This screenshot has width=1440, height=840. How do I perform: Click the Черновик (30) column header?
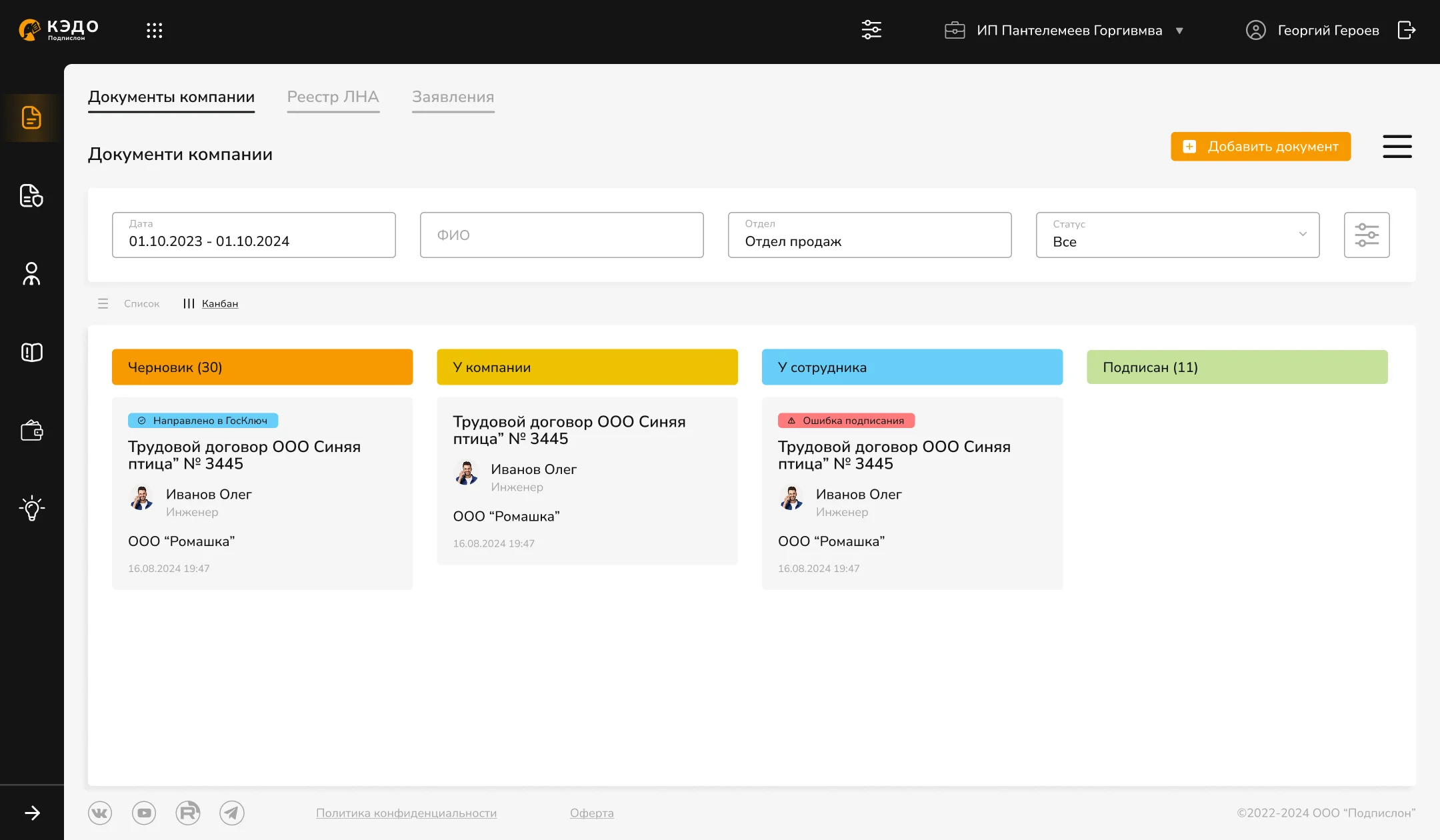tap(263, 367)
